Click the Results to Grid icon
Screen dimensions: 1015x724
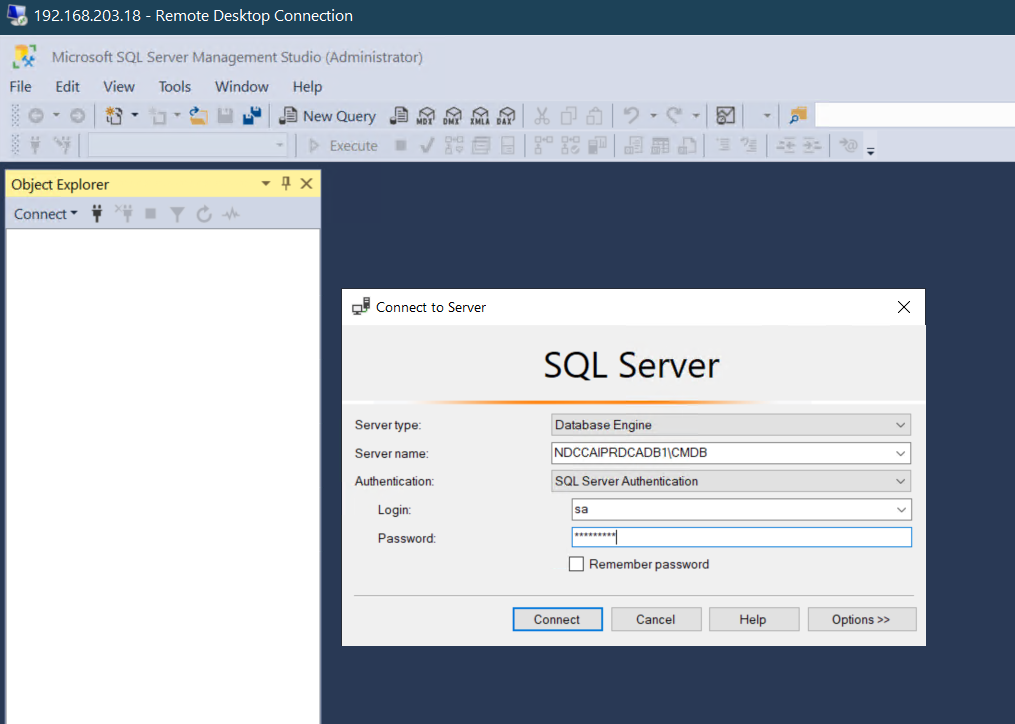[x=660, y=146]
